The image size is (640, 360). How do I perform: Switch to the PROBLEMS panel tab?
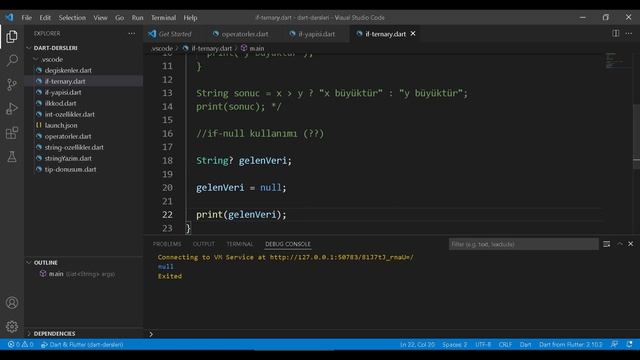coord(167,244)
